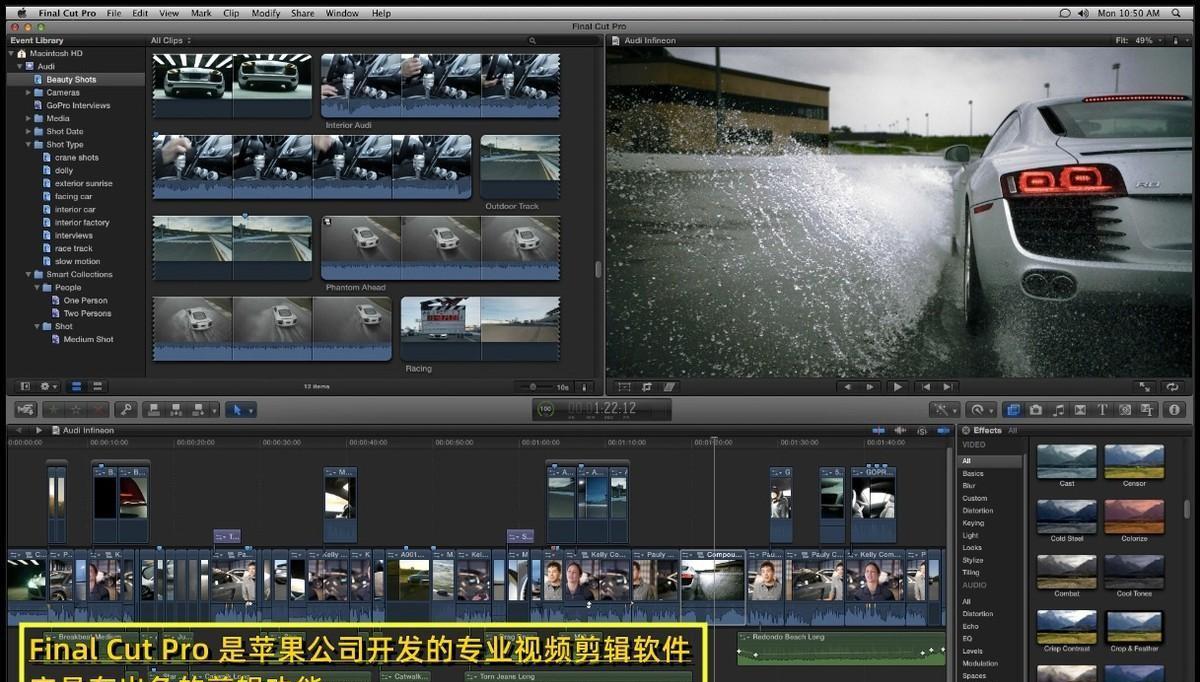Open the keyword editor key icon

pos(125,409)
